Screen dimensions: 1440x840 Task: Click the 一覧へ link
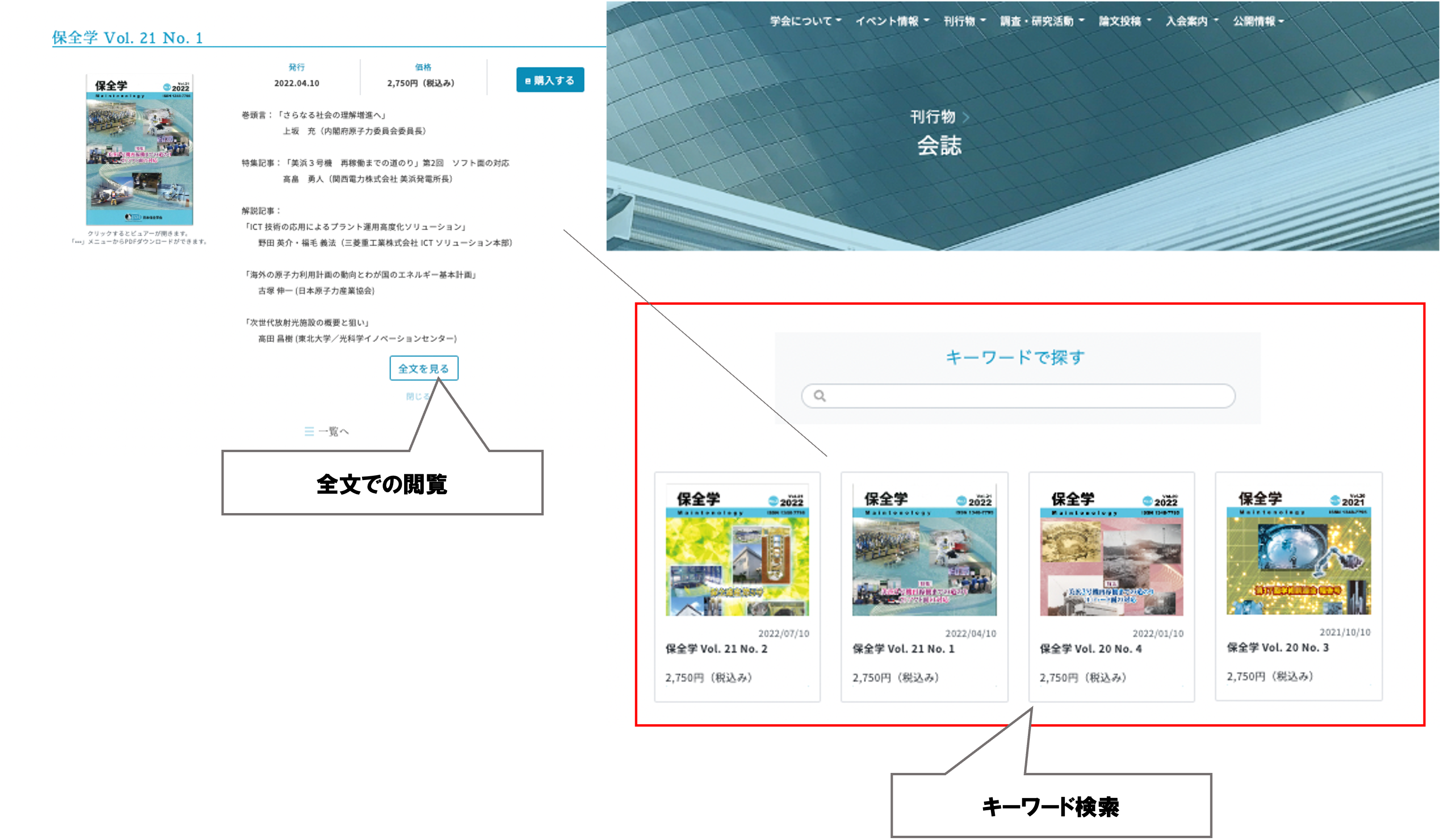333,433
